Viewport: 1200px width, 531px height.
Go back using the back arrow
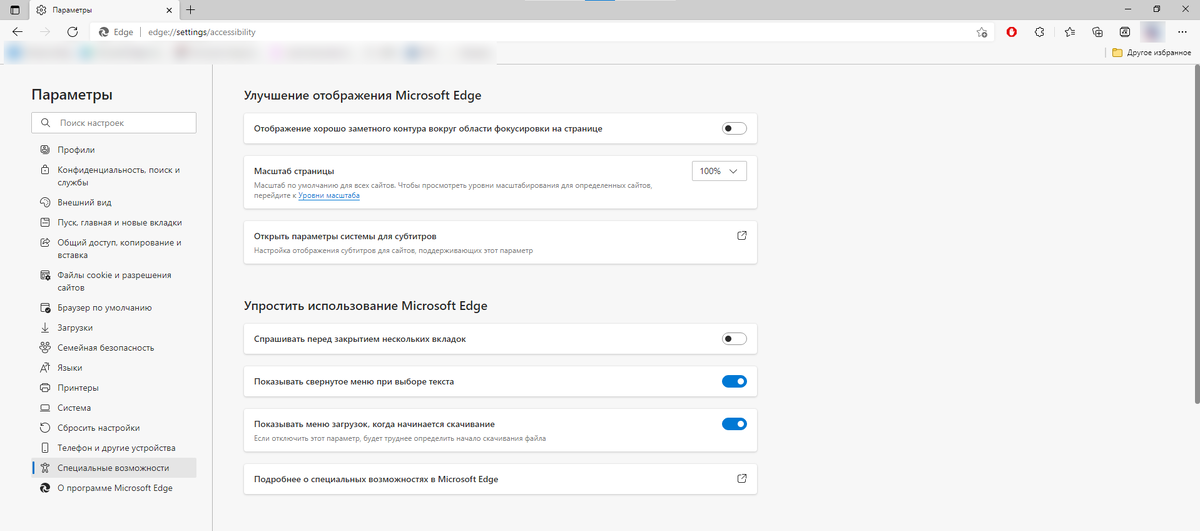pos(17,32)
